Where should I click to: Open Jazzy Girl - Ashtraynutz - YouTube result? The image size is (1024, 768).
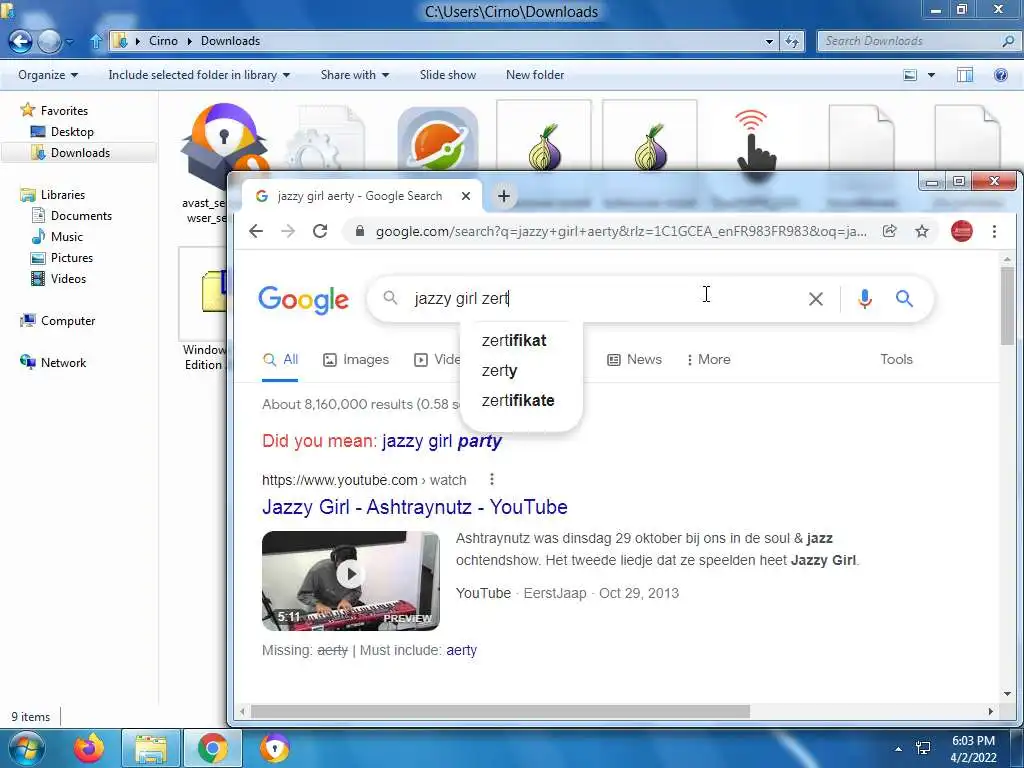coord(415,507)
